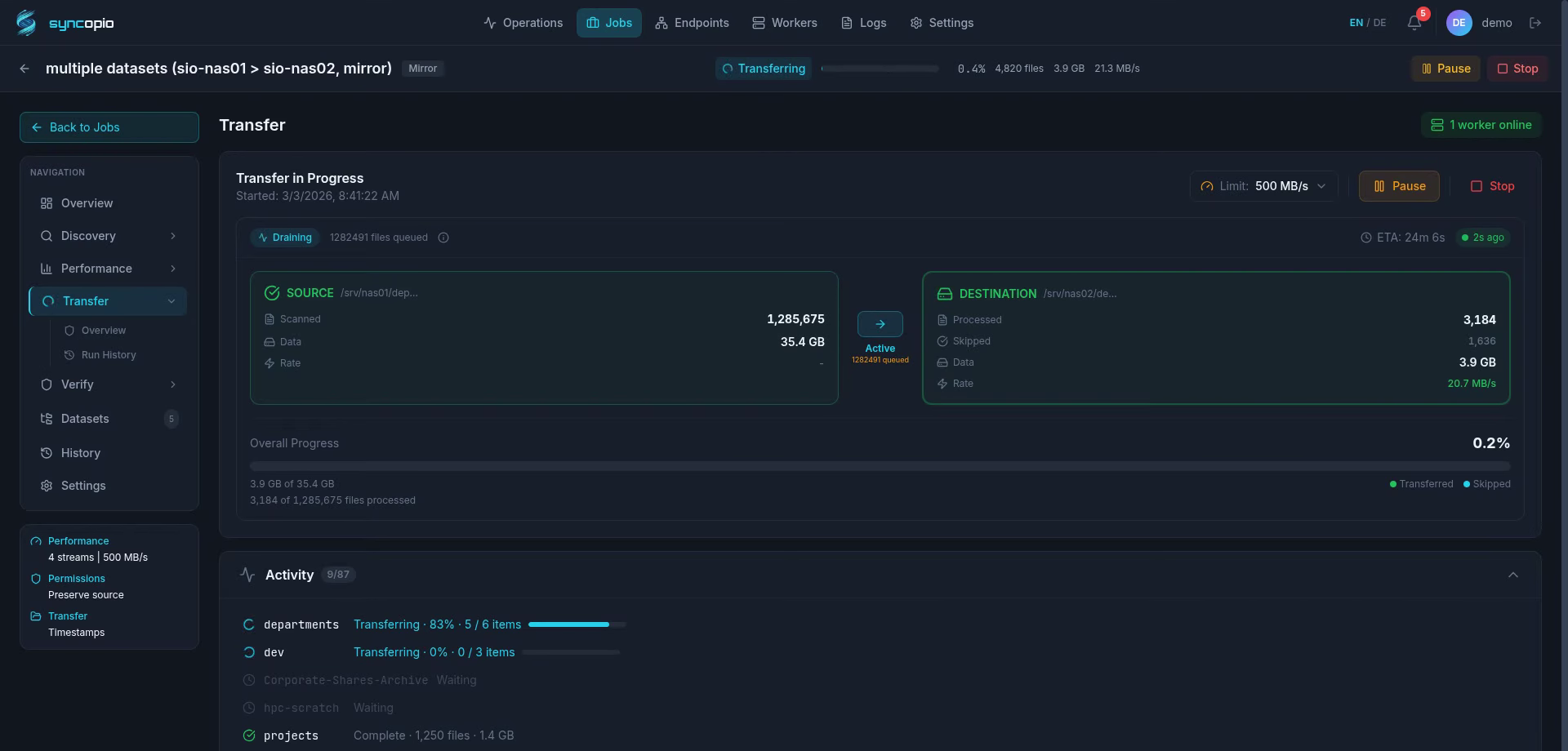Click the 2s ago refresh indicator

point(1483,238)
